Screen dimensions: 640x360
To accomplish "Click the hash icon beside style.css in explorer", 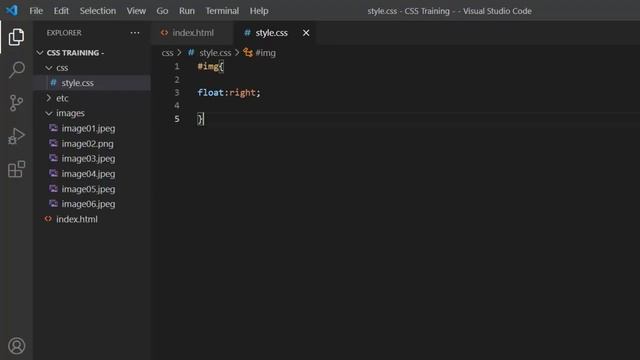I will coord(53,83).
